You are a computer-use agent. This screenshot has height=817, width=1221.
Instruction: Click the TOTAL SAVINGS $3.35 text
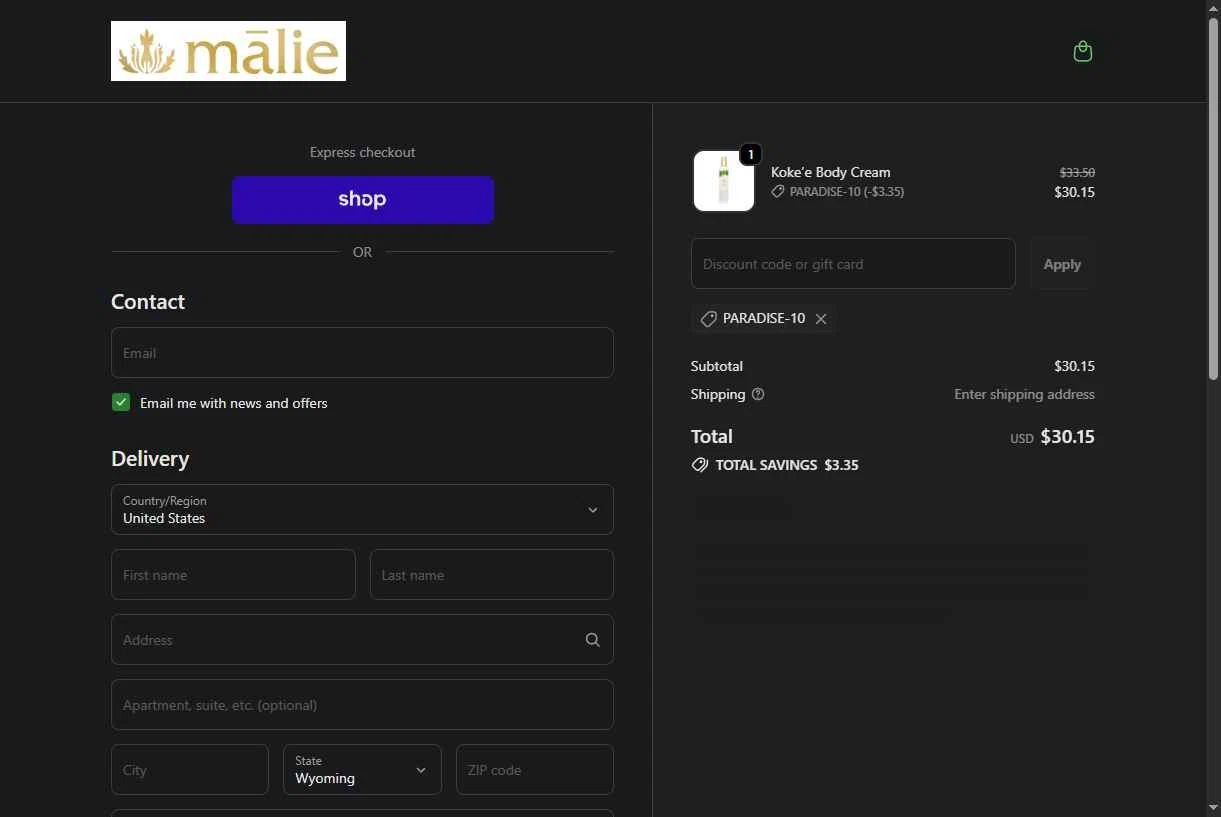tap(787, 465)
